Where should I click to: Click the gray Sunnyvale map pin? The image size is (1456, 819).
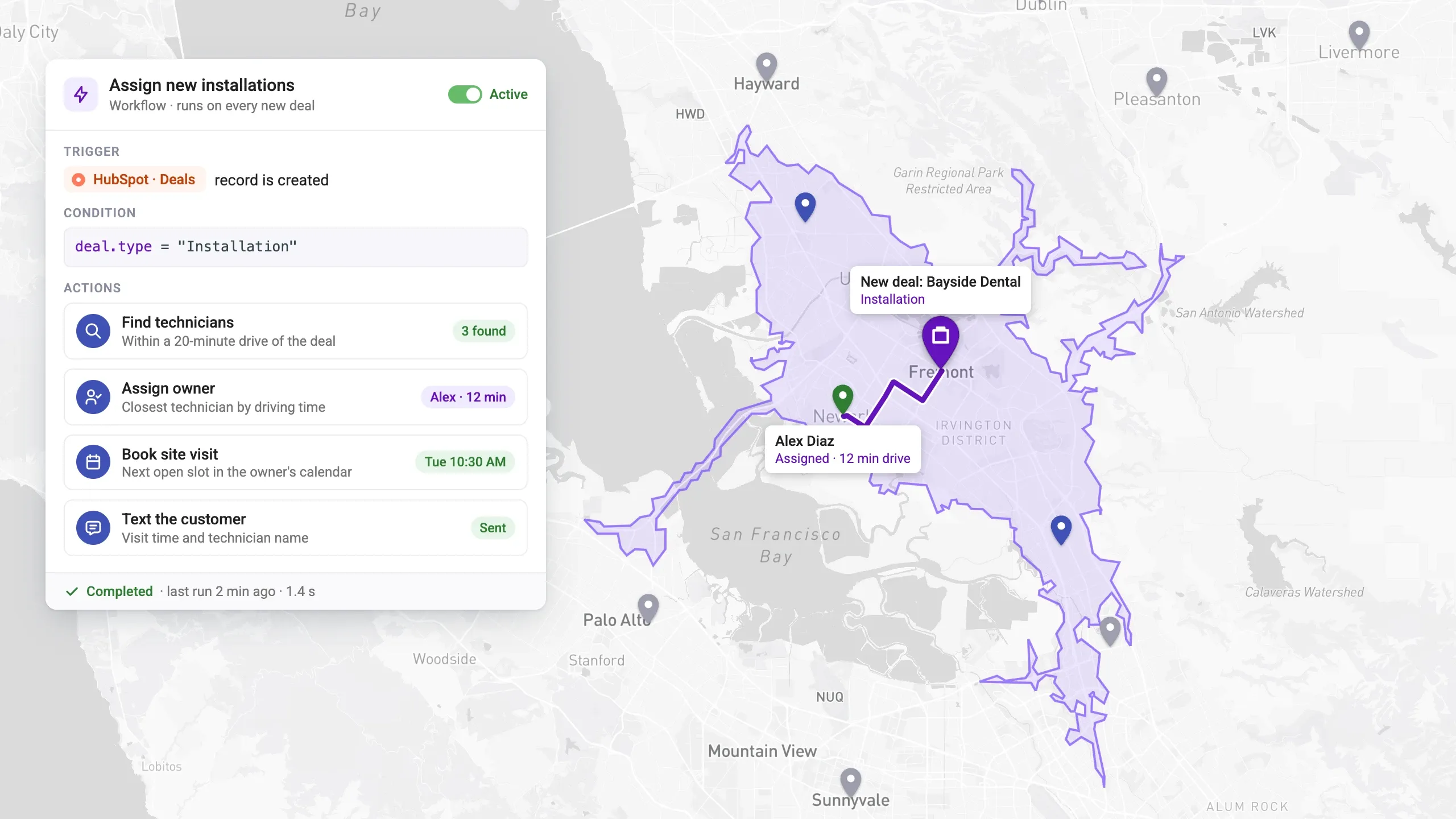851,783
